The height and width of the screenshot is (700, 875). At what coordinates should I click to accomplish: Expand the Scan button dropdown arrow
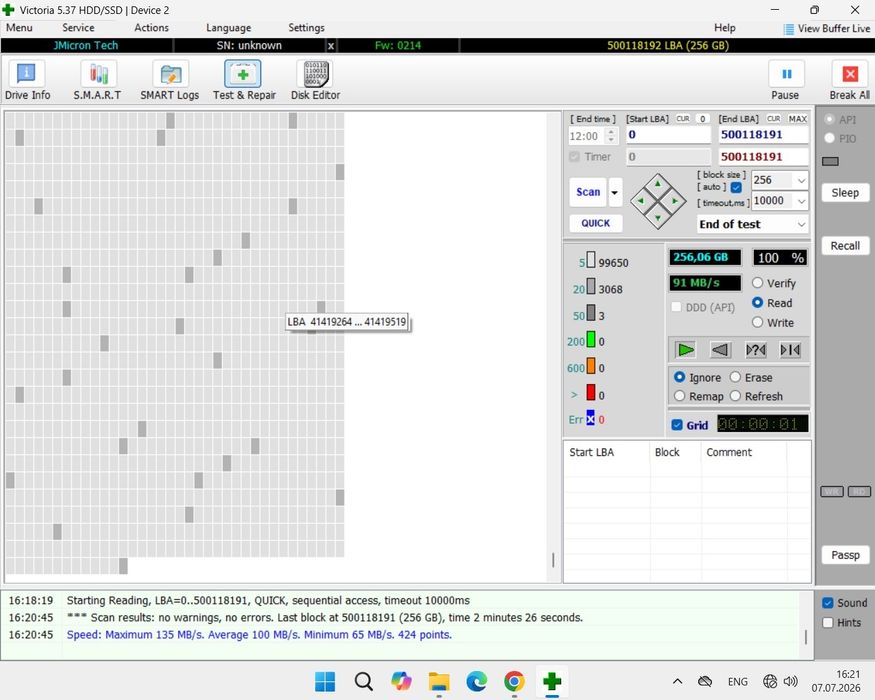(614, 193)
